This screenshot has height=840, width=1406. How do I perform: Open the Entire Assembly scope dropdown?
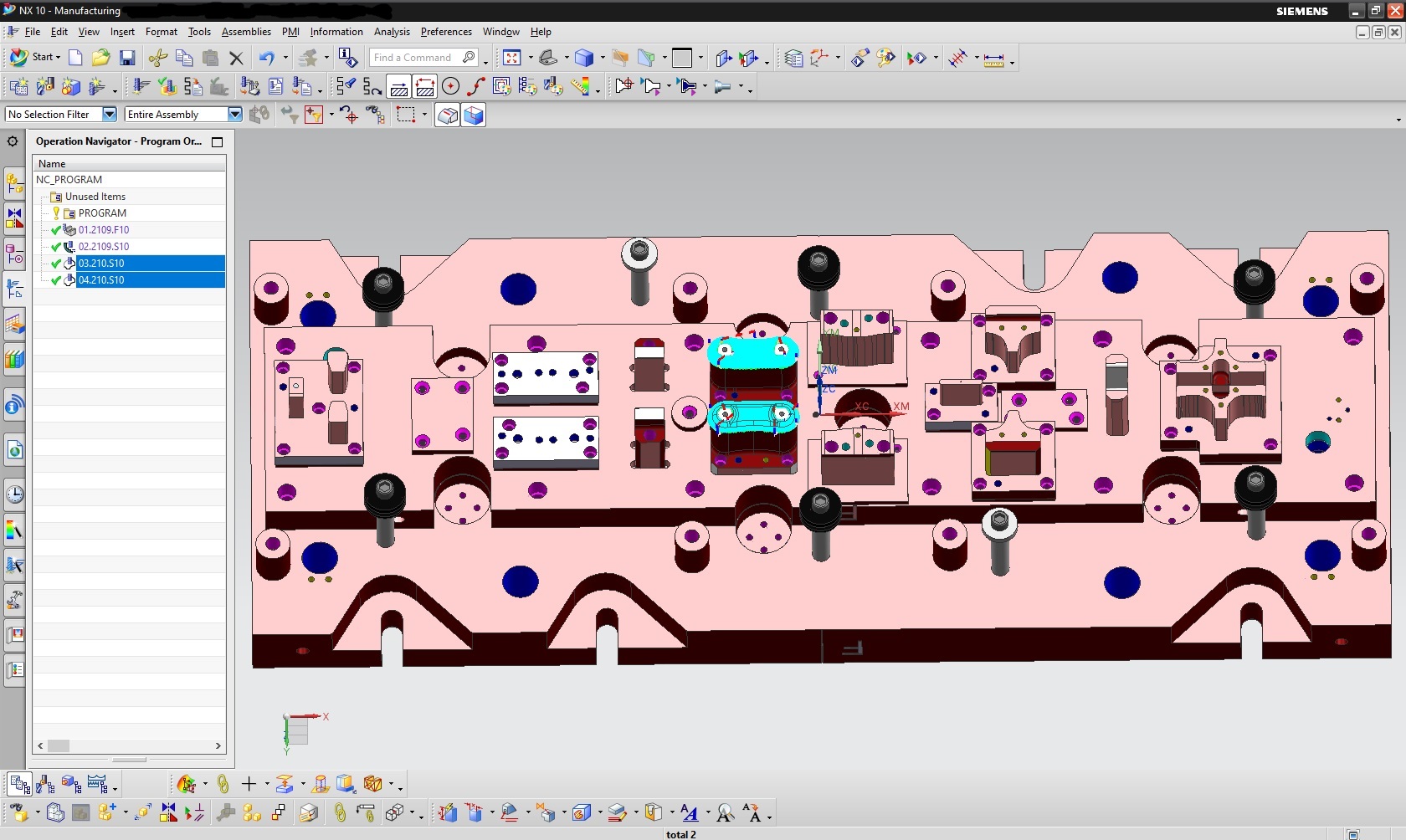click(234, 115)
